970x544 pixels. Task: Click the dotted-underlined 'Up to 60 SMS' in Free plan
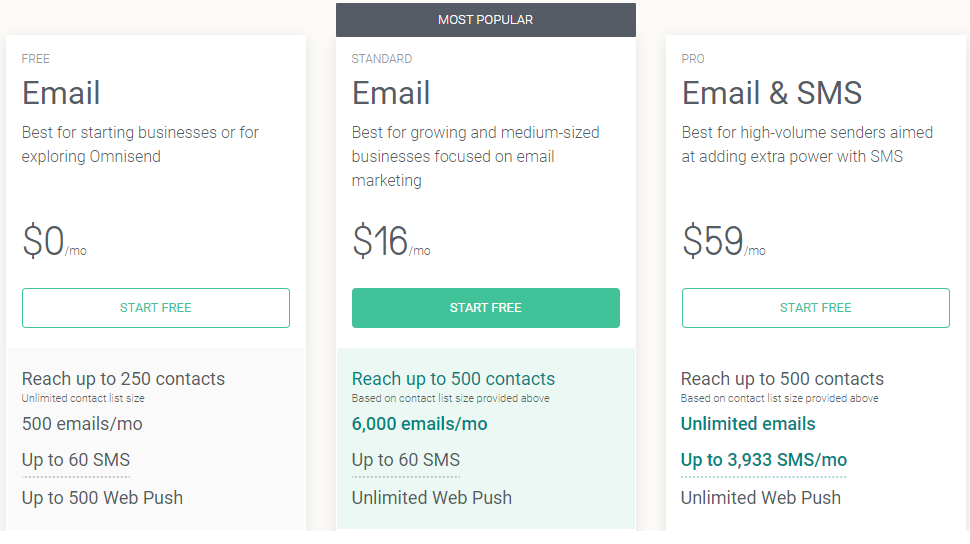[76, 460]
